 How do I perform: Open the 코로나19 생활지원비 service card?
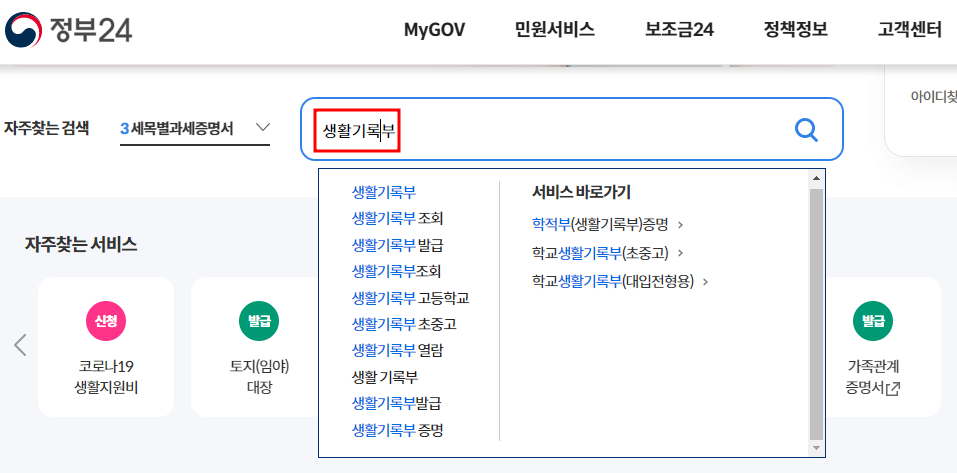[106, 347]
